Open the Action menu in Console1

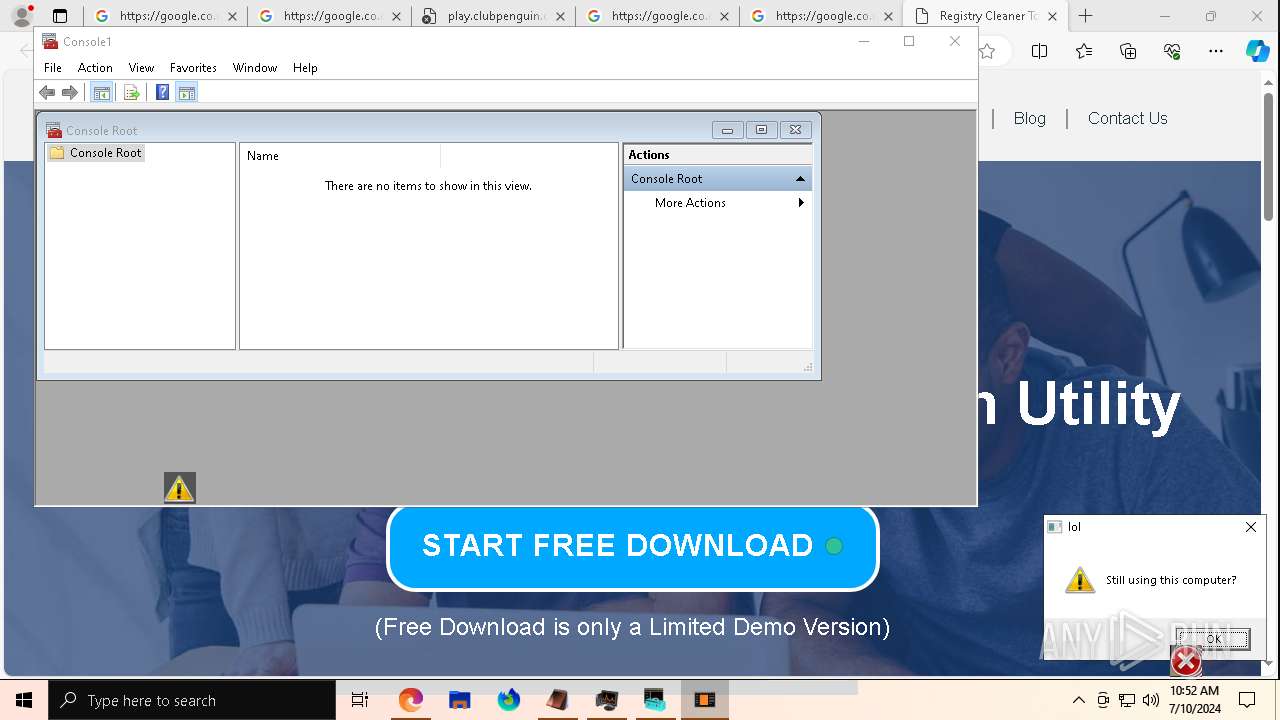point(95,68)
